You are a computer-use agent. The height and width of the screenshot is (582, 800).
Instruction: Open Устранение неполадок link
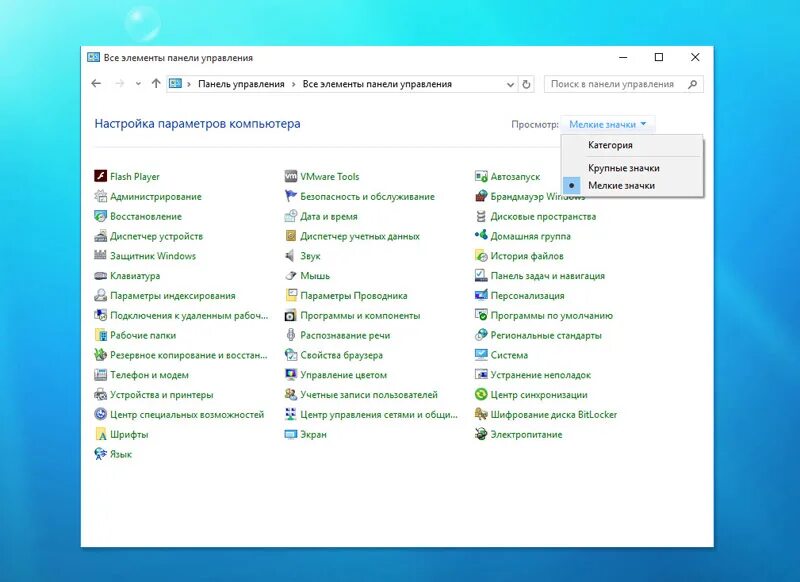coord(540,375)
